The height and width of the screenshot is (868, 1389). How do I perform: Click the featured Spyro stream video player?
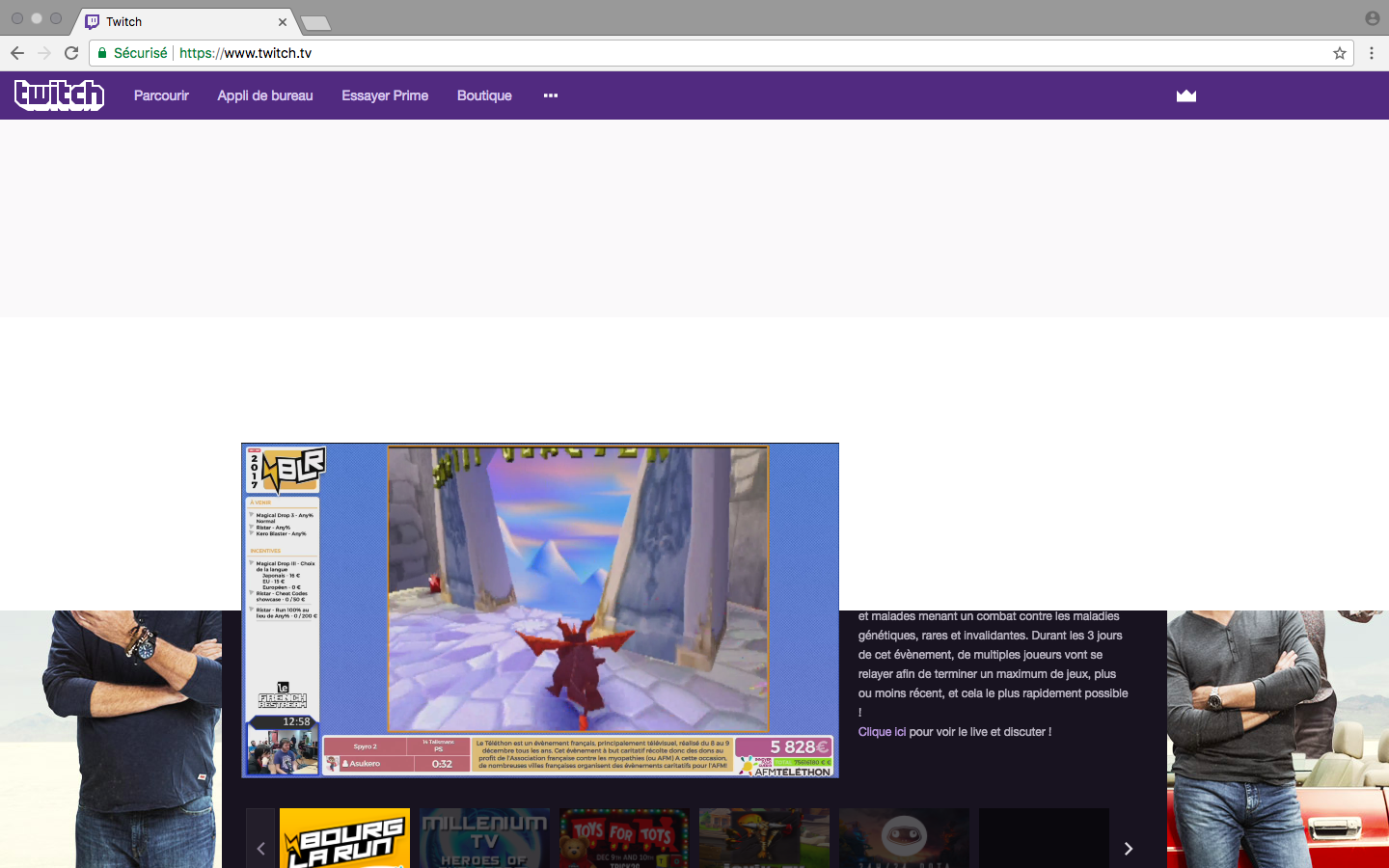540,610
